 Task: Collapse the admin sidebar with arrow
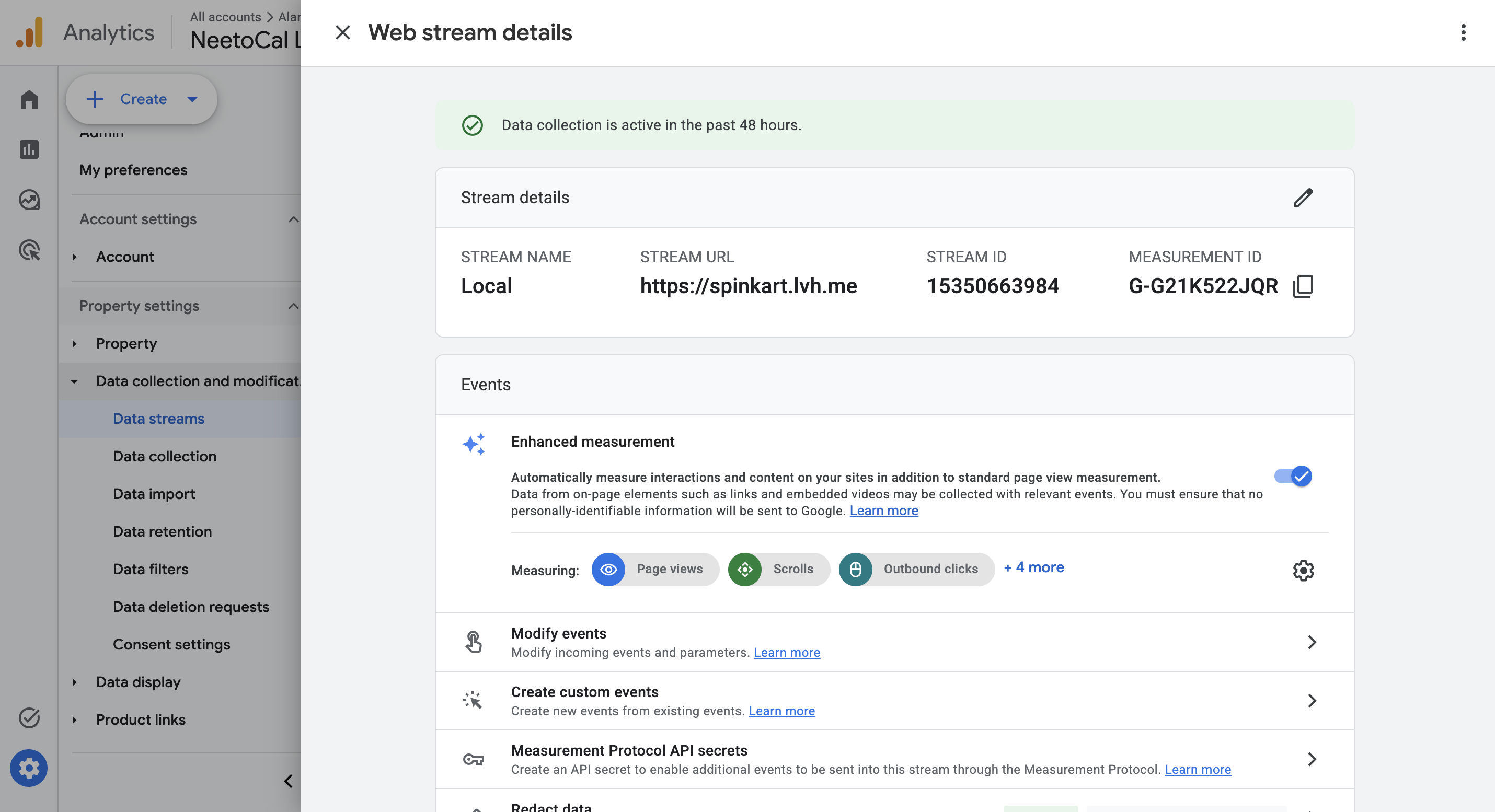pos(289,781)
